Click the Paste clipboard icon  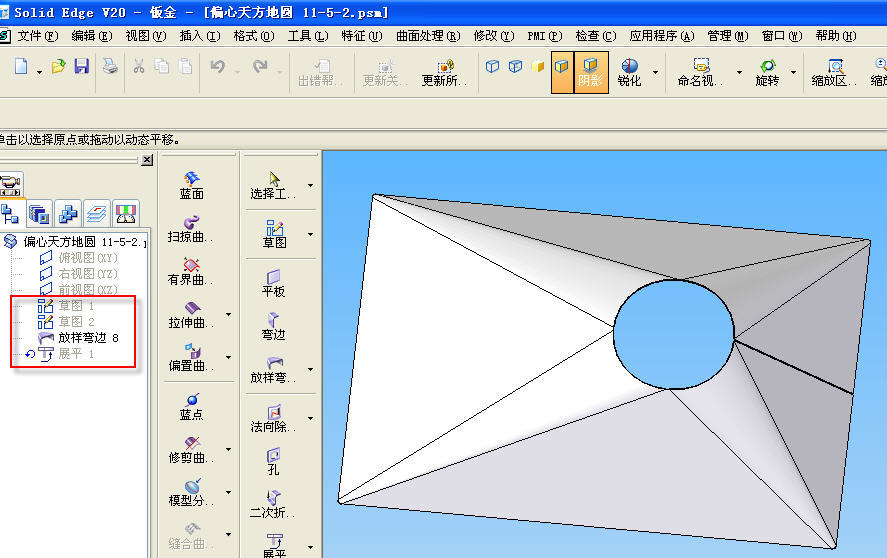click(185, 66)
